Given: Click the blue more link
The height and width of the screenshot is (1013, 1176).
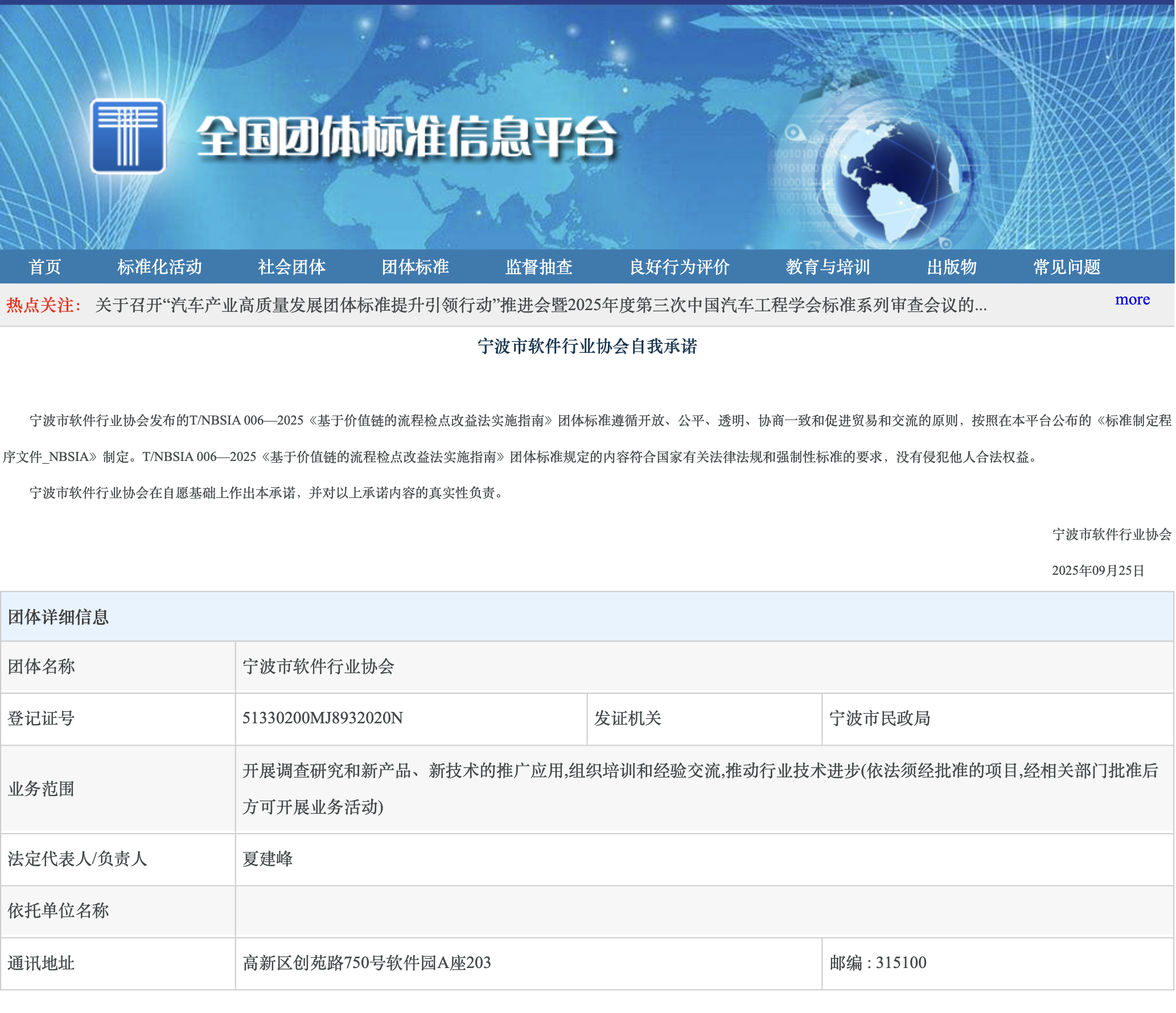Looking at the screenshot, I should pyautogui.click(x=1132, y=299).
